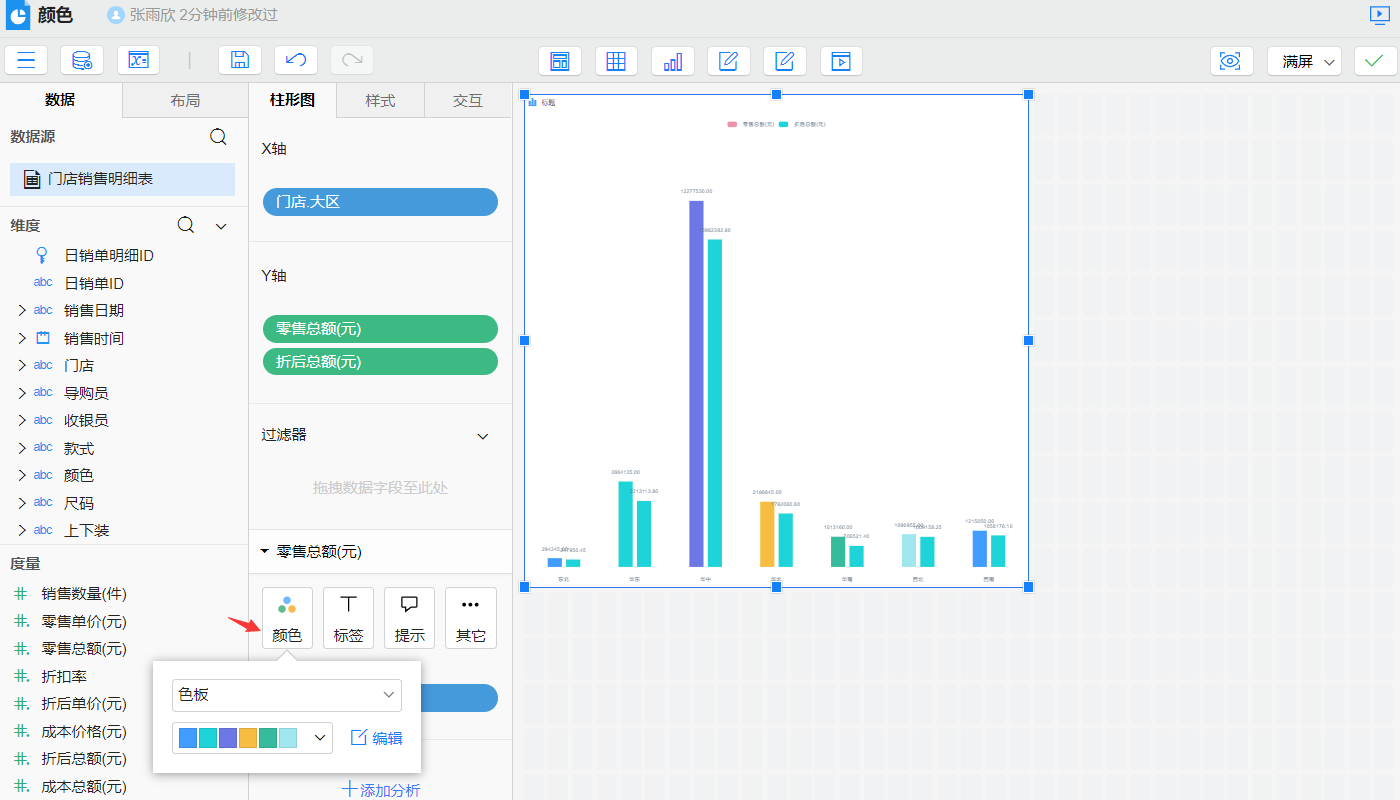The image size is (1400, 800).
Task: Insert a table component icon
Action: 616,61
